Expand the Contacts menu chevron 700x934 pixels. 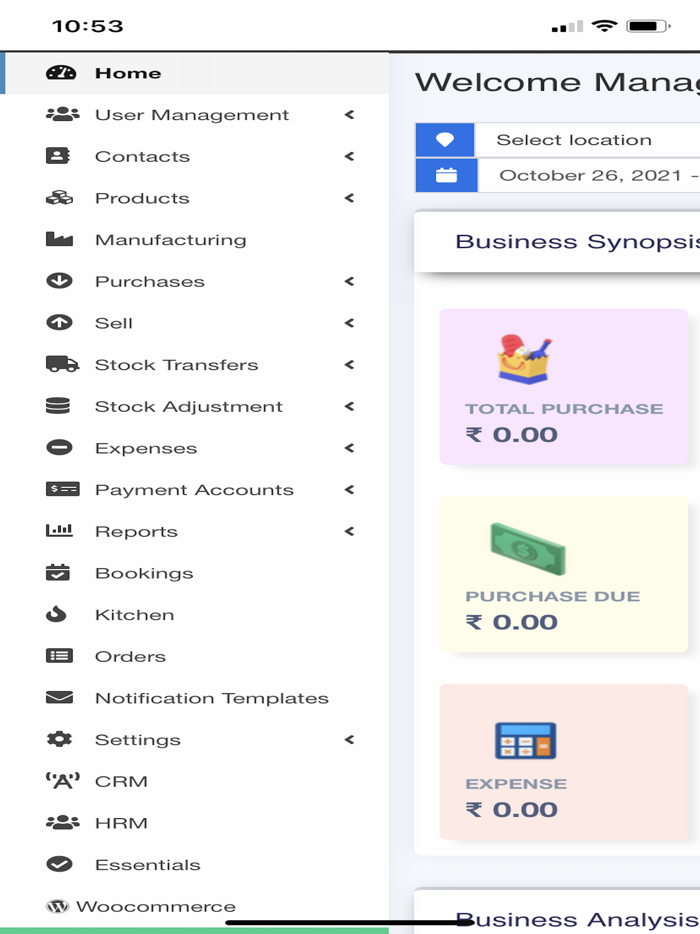(349, 156)
